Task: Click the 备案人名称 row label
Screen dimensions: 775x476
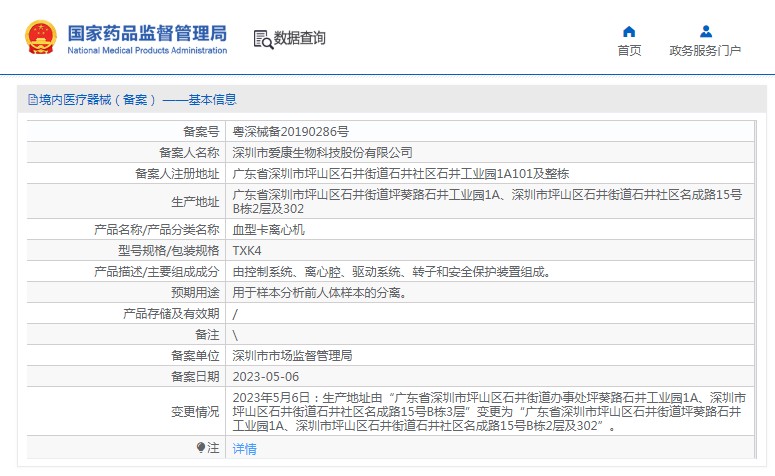Action: pyautogui.click(x=189, y=153)
